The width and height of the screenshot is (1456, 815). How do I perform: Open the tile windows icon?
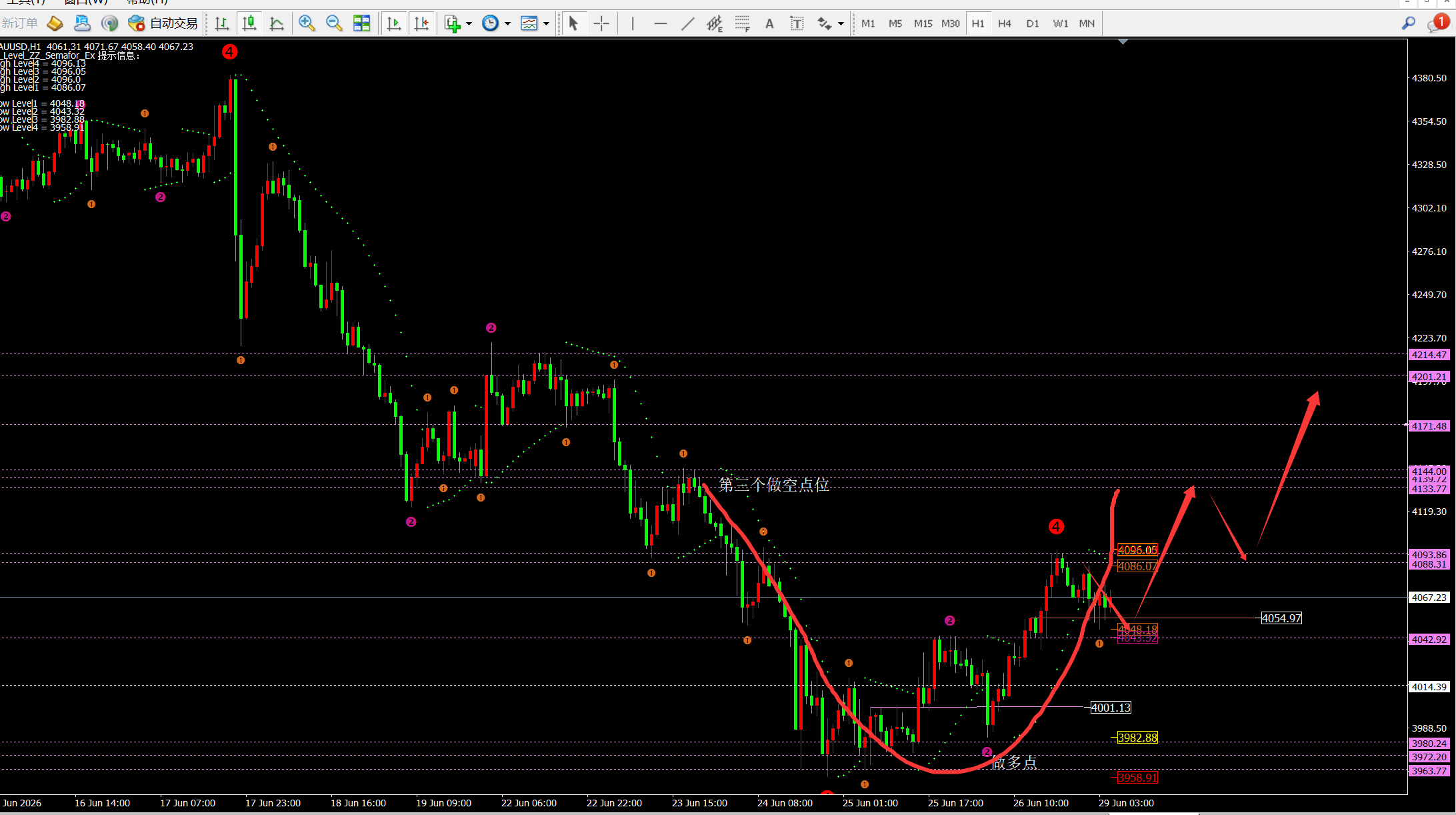coord(361,23)
